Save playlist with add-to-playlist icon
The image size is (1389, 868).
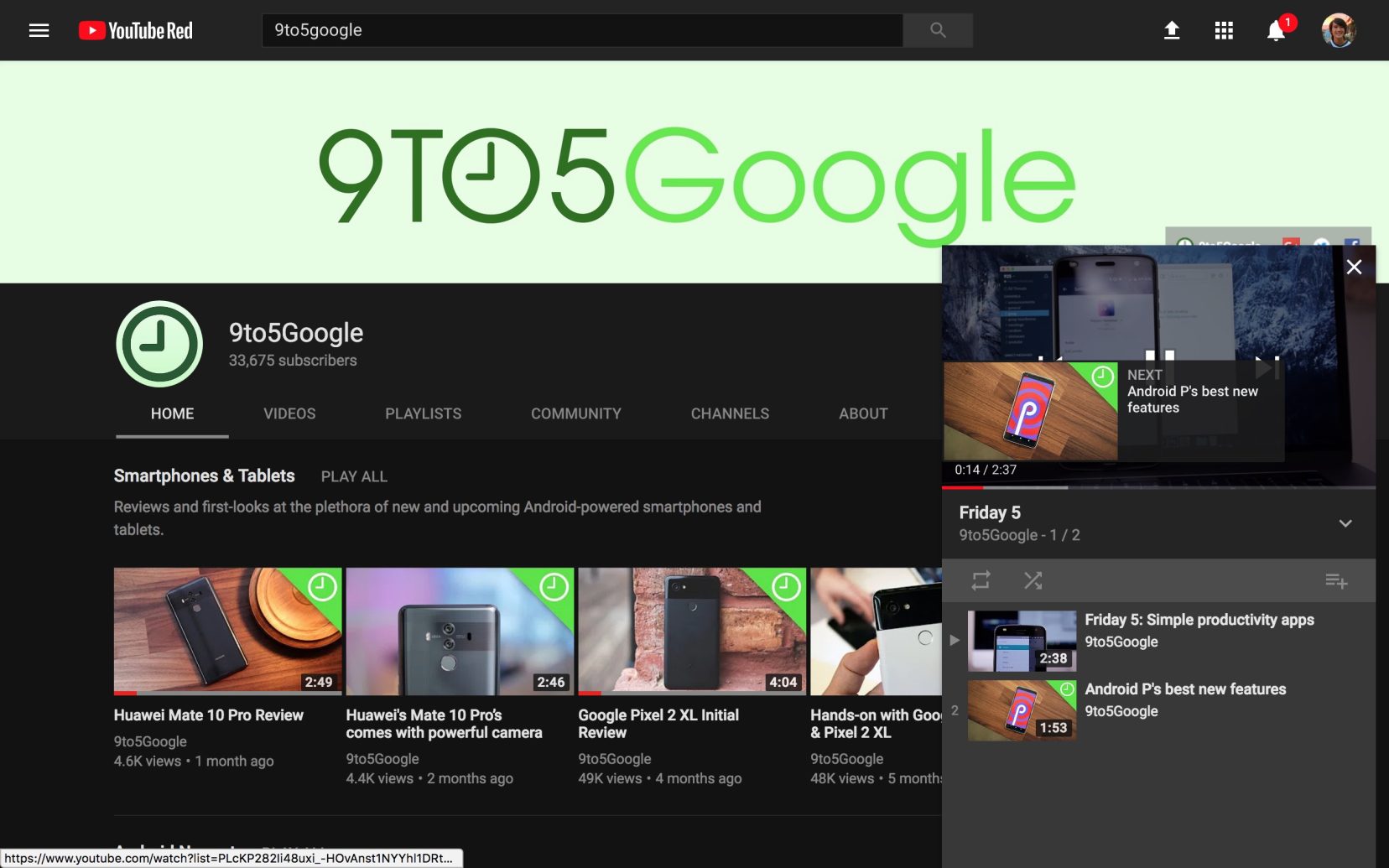1335,580
